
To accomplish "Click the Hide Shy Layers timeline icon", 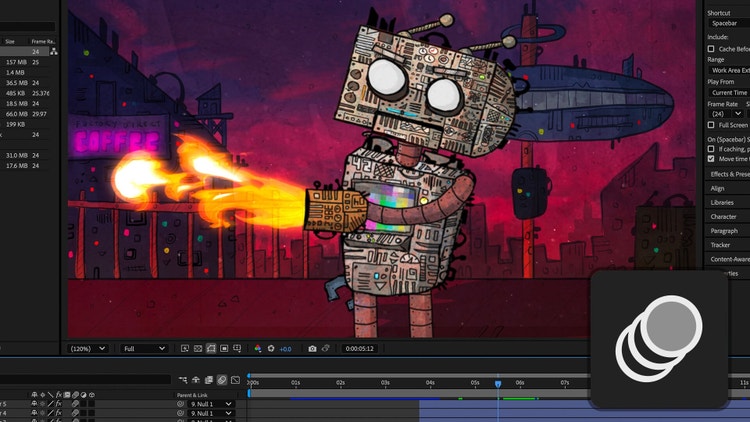I will (x=196, y=380).
